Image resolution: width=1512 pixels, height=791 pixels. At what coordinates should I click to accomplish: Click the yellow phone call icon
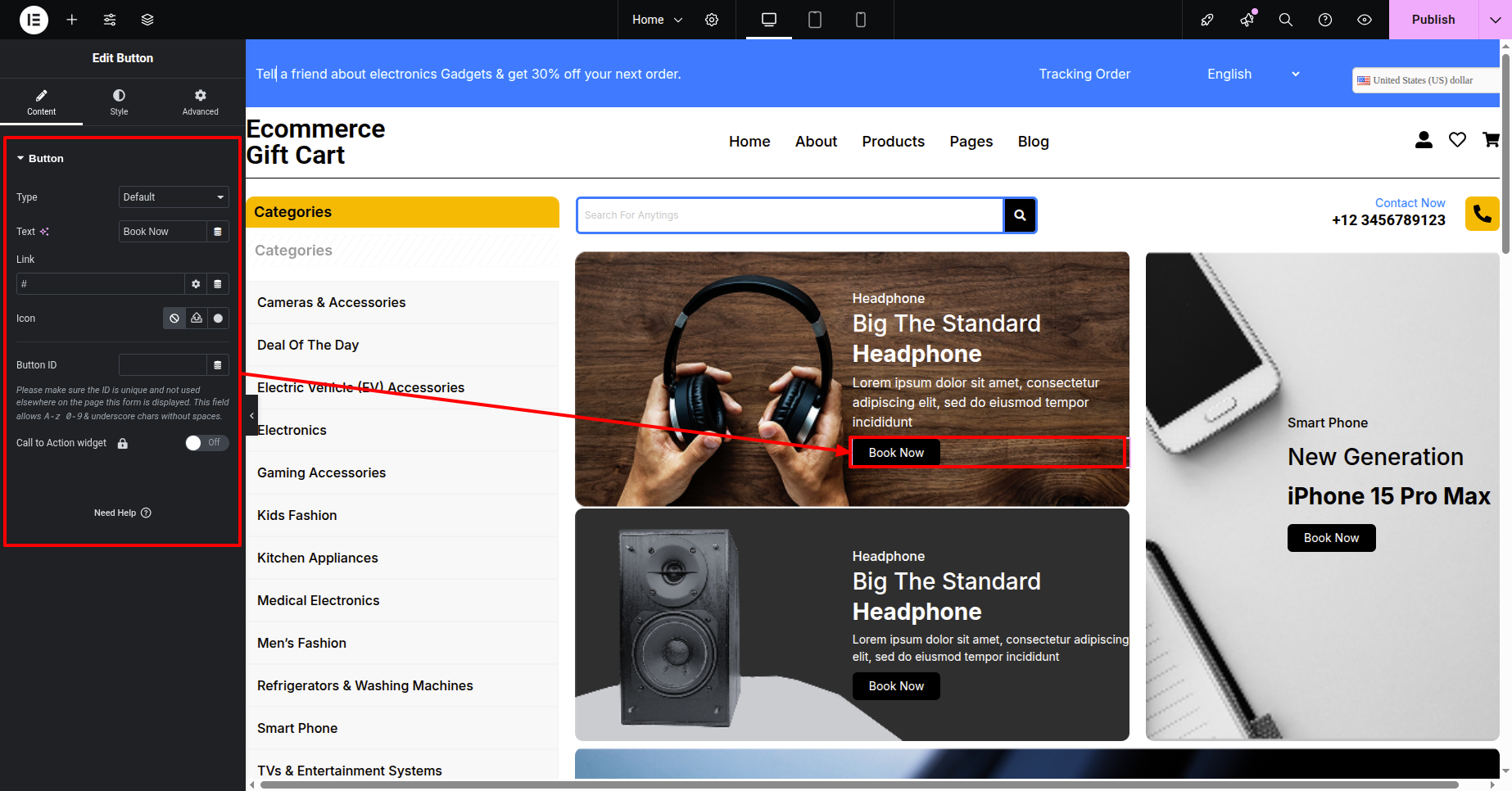(1483, 214)
